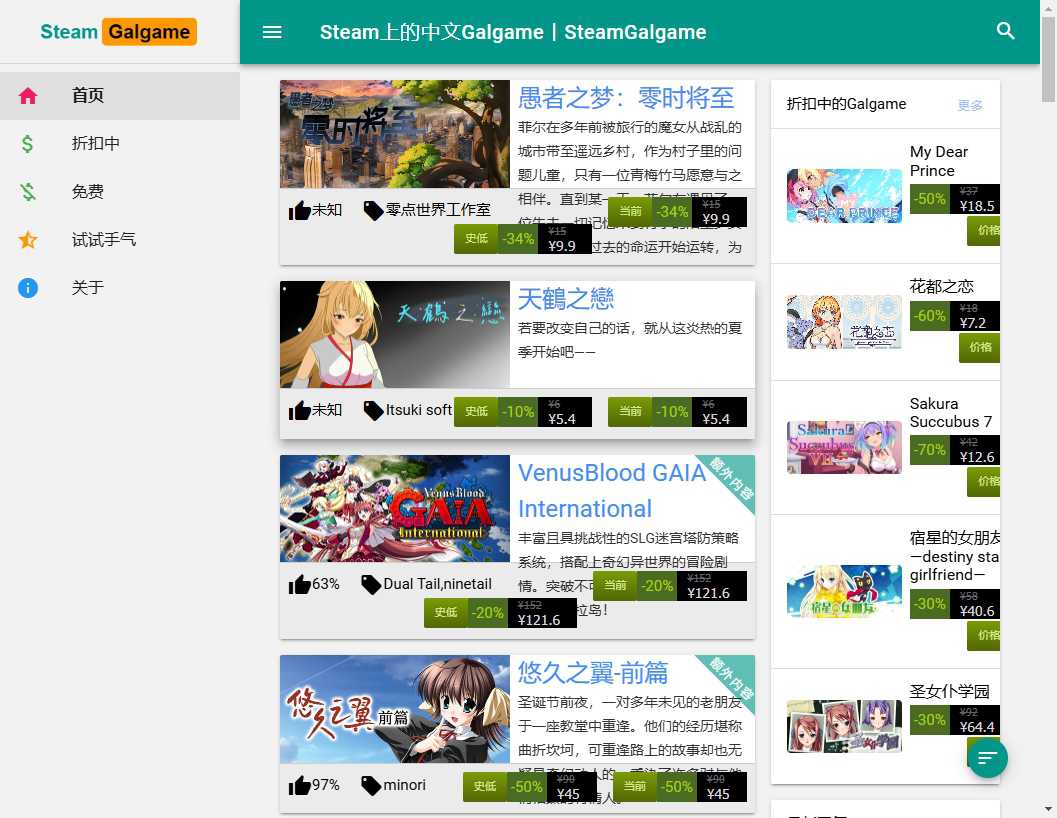The height and width of the screenshot is (818, 1057).
Task: Click 额外内容 ribbon on VenusBlood GAIA card
Action: (x=732, y=478)
